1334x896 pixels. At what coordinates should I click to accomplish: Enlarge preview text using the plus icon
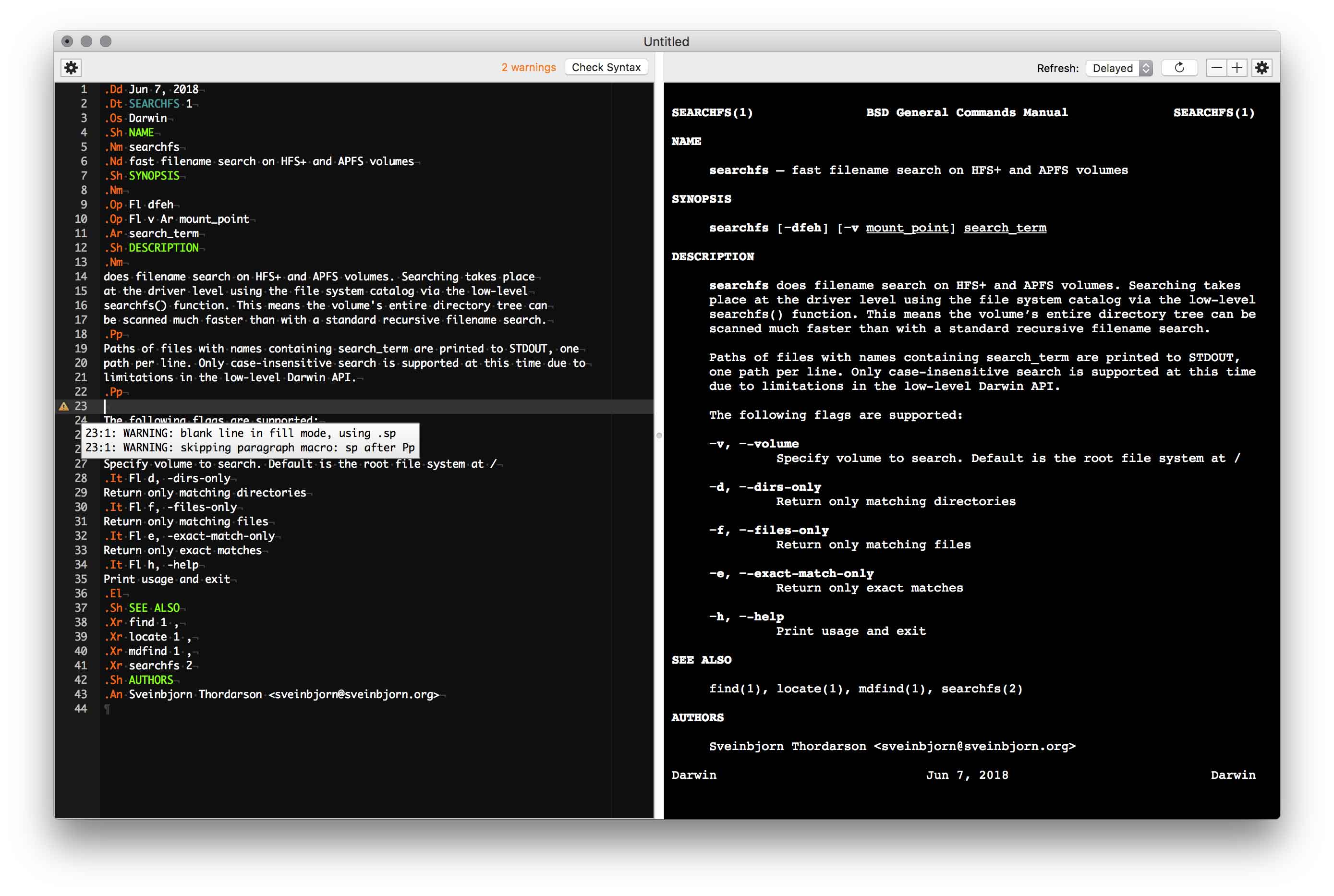coord(1237,67)
